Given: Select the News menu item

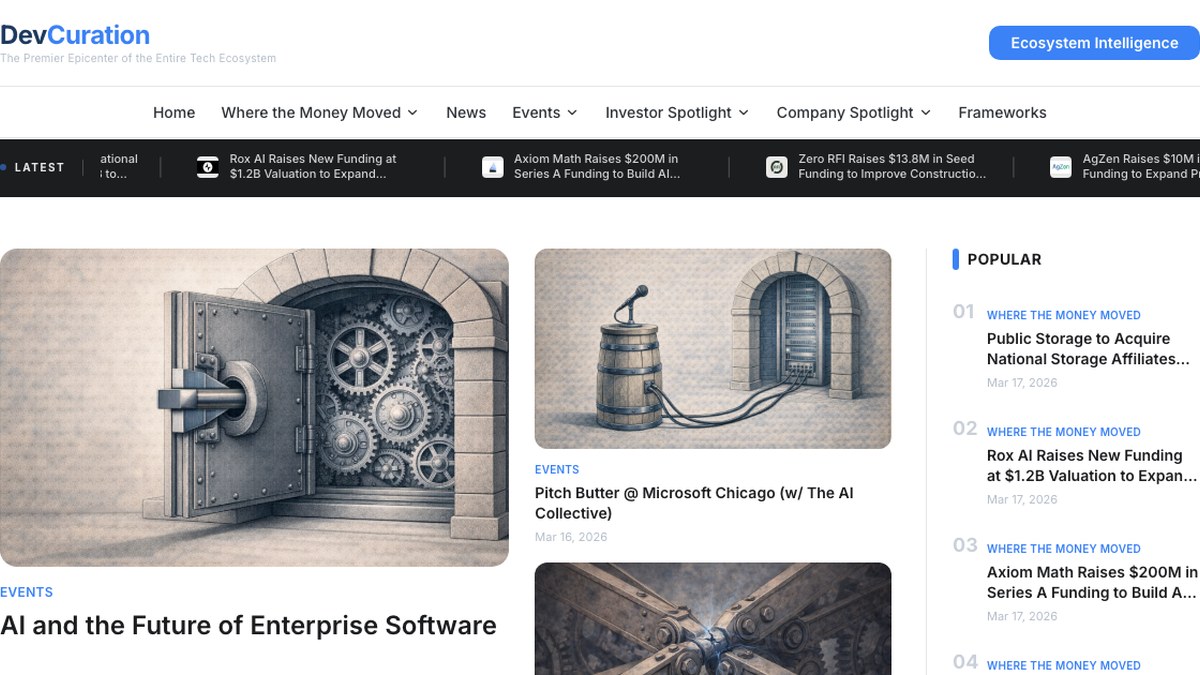Looking at the screenshot, I should (x=466, y=113).
